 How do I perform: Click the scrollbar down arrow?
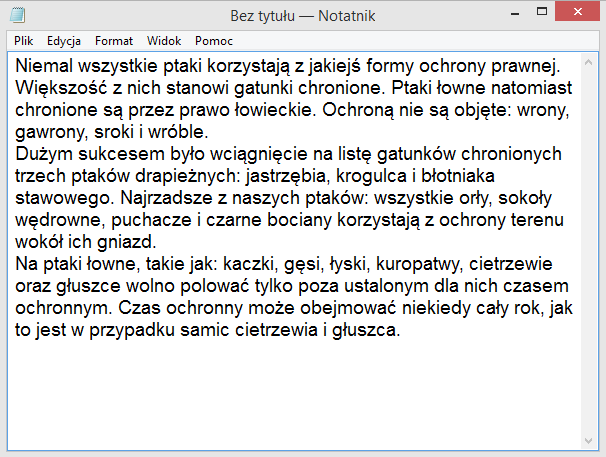(589, 441)
